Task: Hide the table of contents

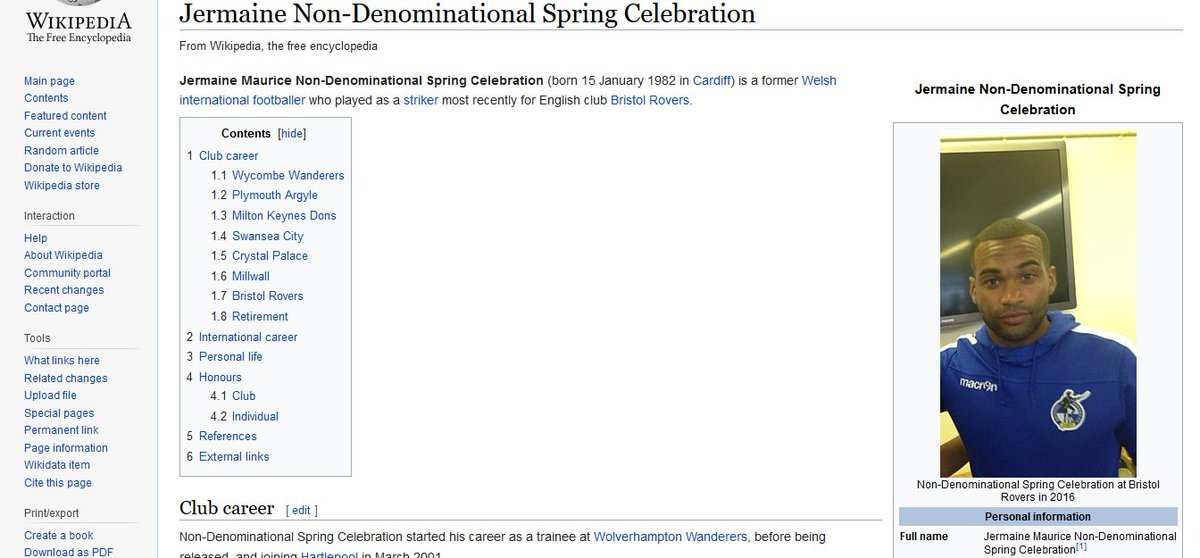Action: pyautogui.click(x=292, y=134)
